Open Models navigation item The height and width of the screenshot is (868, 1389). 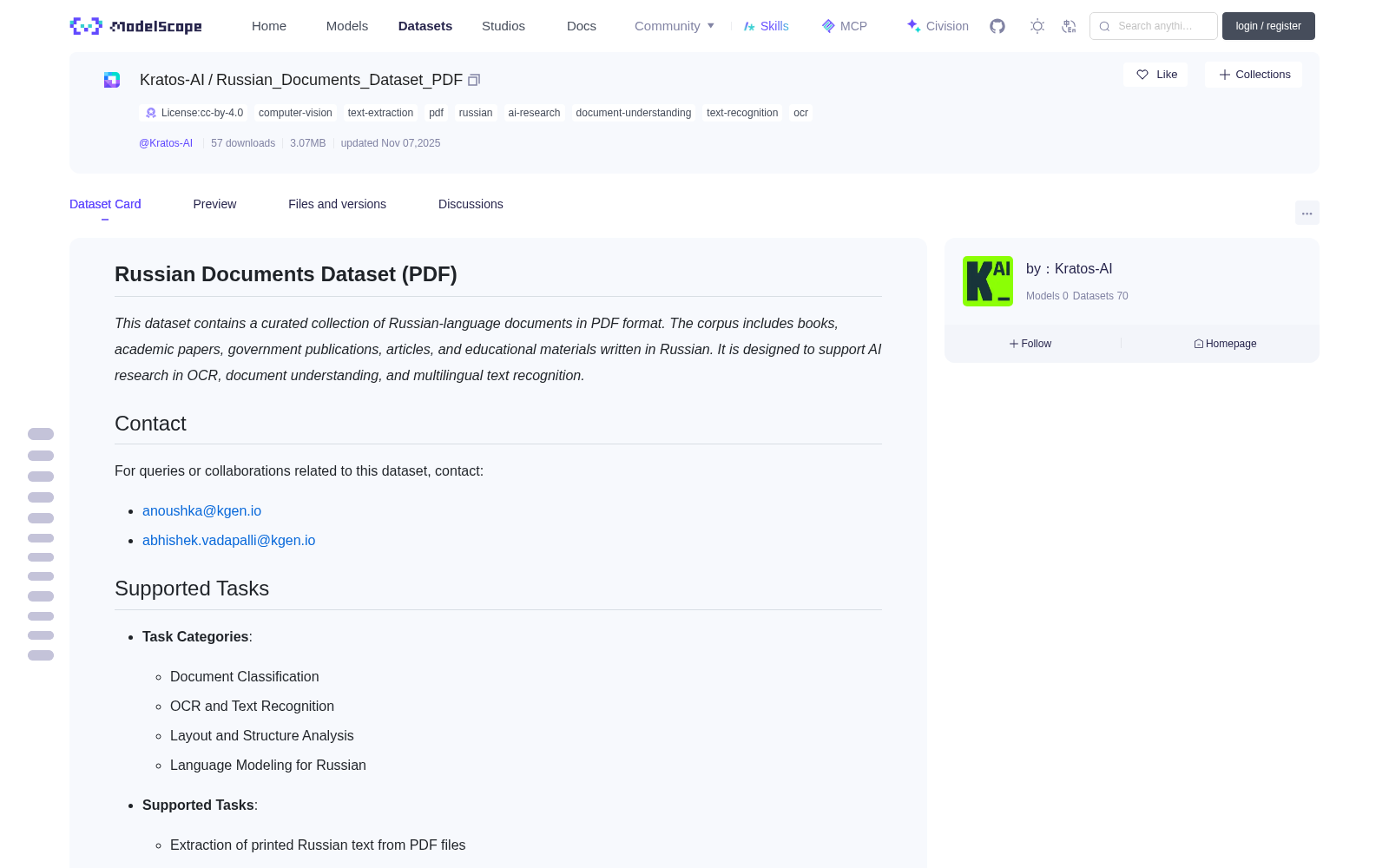tap(347, 26)
